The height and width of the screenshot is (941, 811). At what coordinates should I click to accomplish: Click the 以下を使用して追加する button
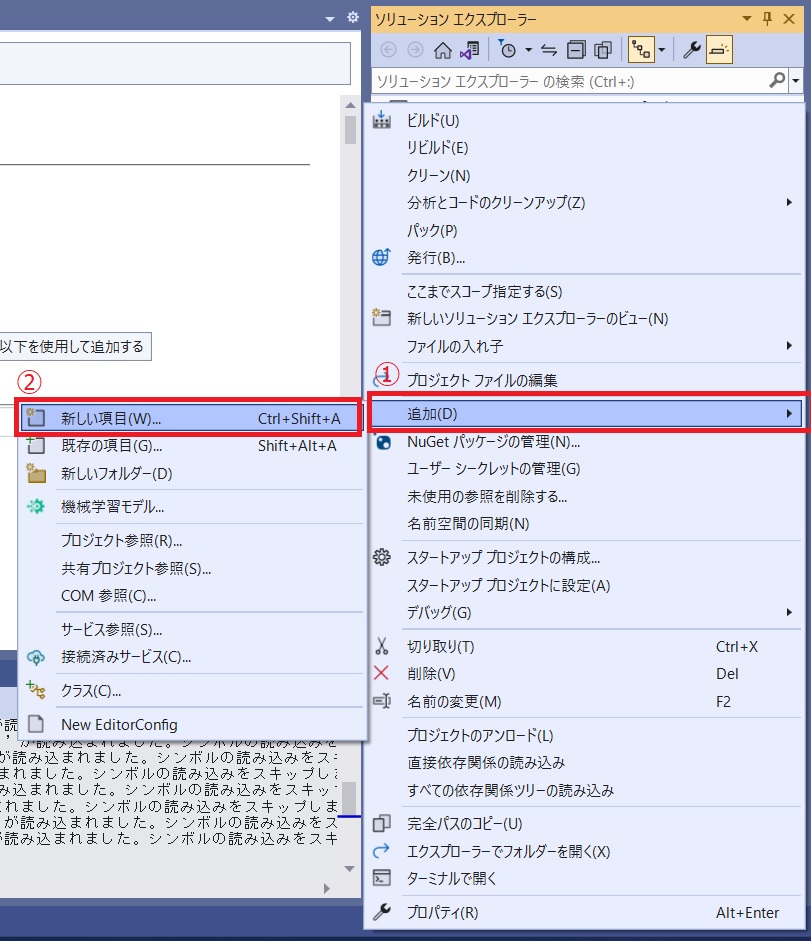[71, 347]
